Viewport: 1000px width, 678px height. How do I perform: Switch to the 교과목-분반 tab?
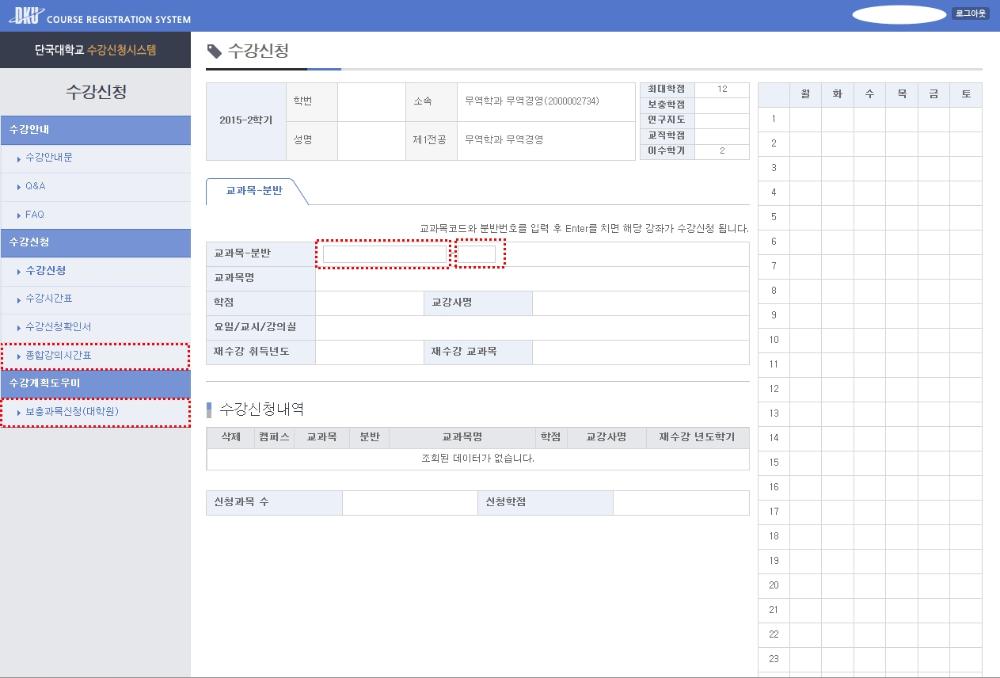click(255, 191)
